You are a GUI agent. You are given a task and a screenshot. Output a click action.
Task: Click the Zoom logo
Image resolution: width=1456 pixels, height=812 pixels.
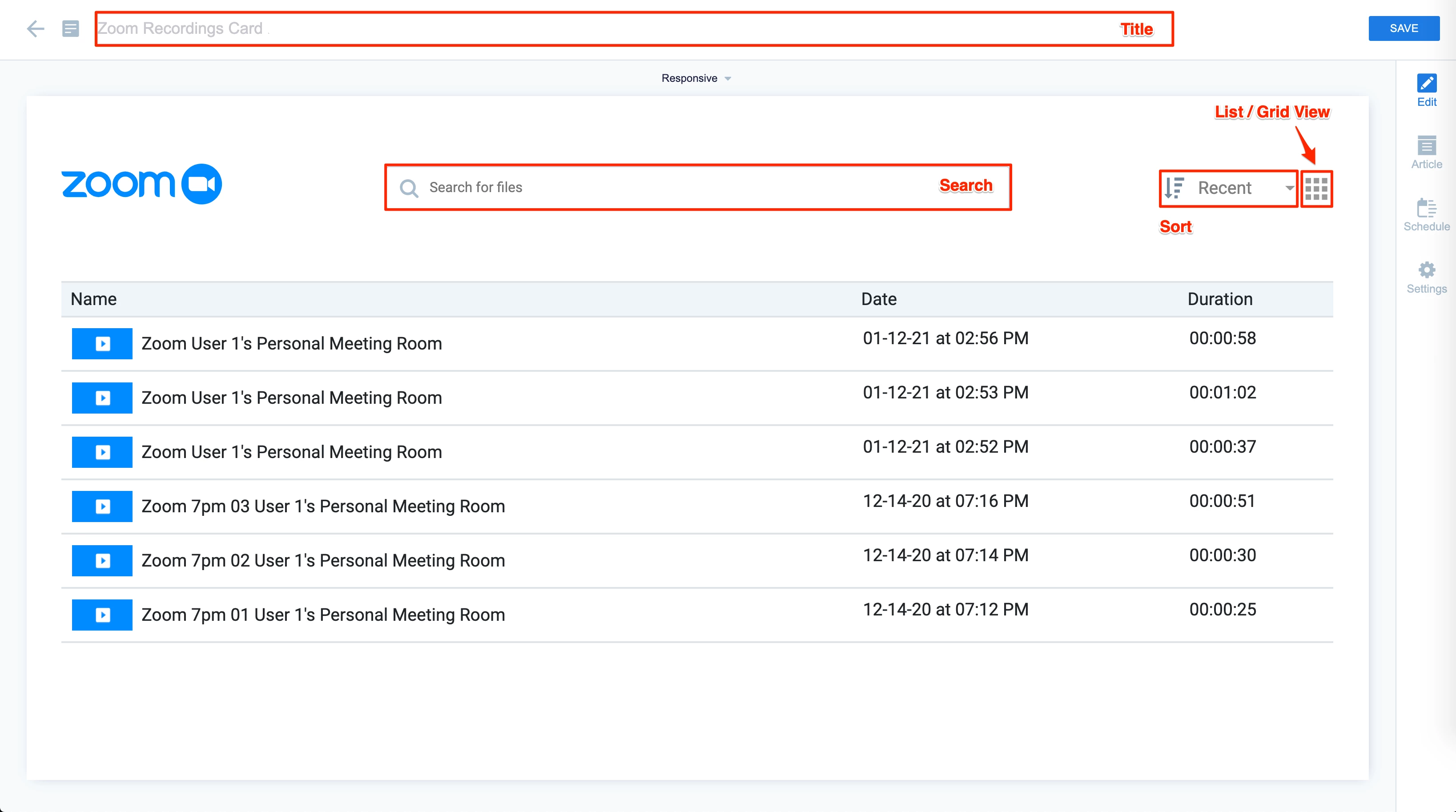pos(141,184)
